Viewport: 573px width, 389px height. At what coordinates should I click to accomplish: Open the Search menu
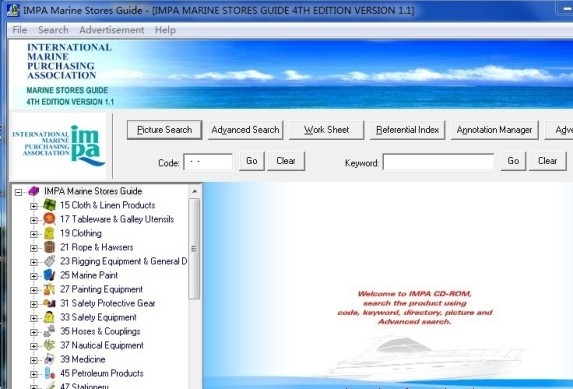pos(53,30)
